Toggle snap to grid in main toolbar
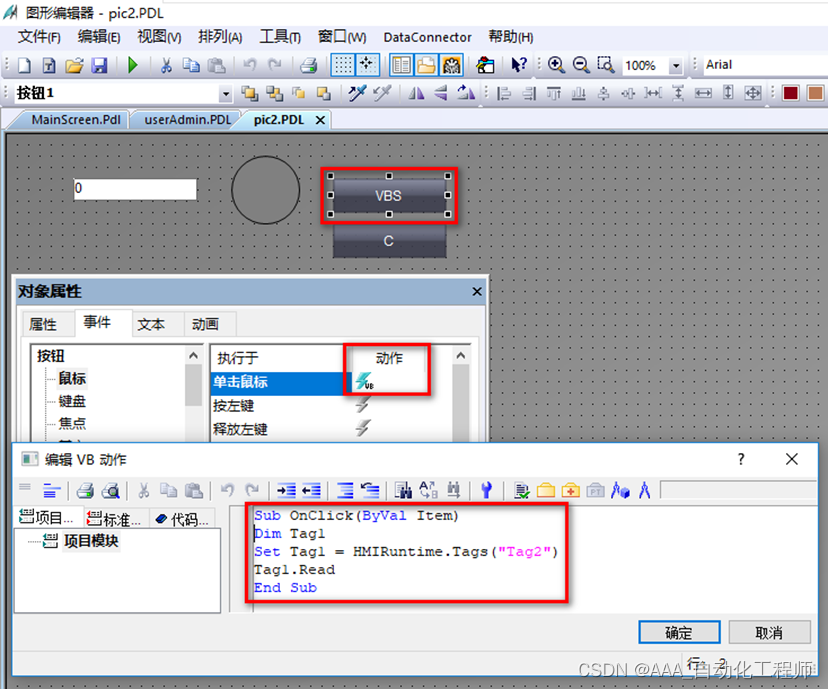 coord(367,65)
